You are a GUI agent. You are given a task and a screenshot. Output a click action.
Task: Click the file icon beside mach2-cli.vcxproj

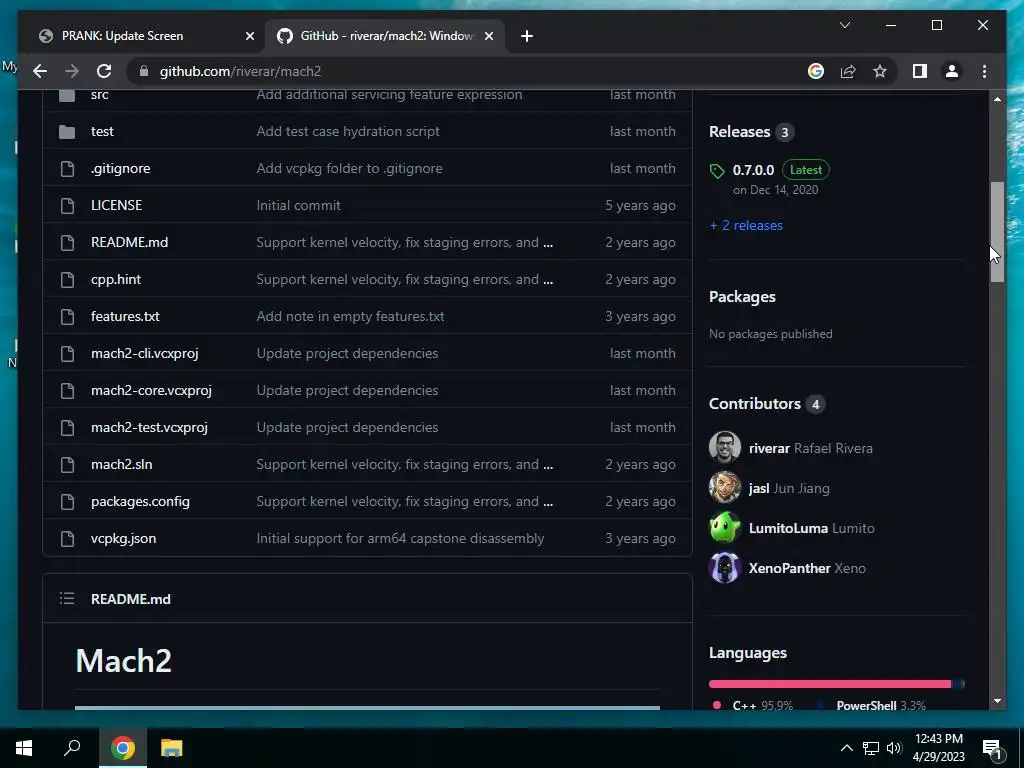coord(67,354)
